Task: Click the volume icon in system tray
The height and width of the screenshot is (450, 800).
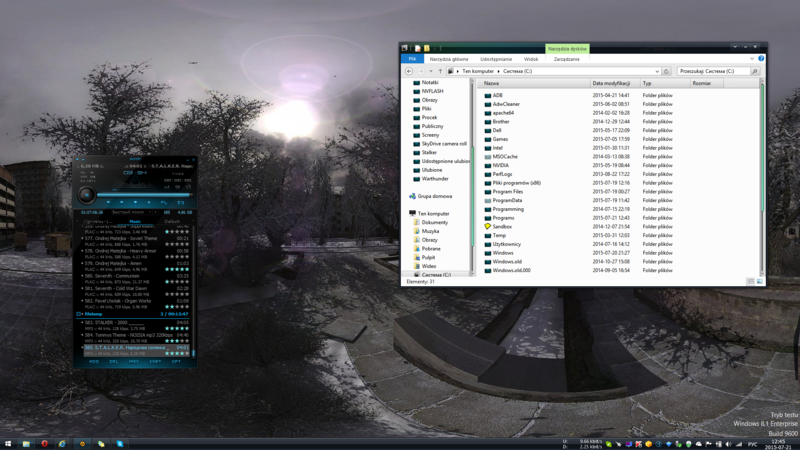Action: click(728, 444)
